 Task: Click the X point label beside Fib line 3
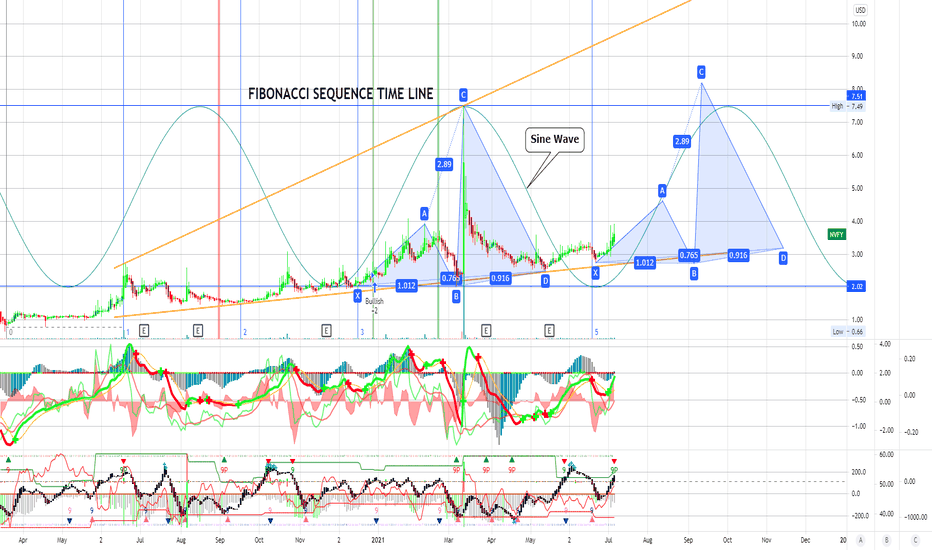[x=357, y=296]
